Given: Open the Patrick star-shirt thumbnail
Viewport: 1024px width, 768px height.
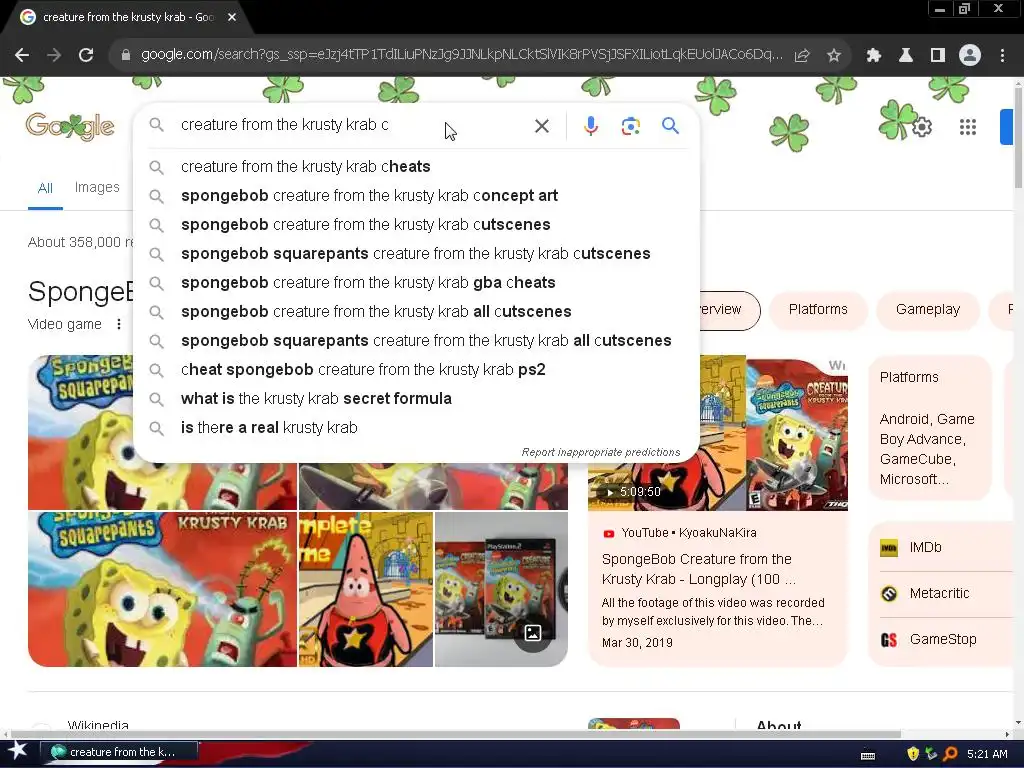Looking at the screenshot, I should click(366, 589).
